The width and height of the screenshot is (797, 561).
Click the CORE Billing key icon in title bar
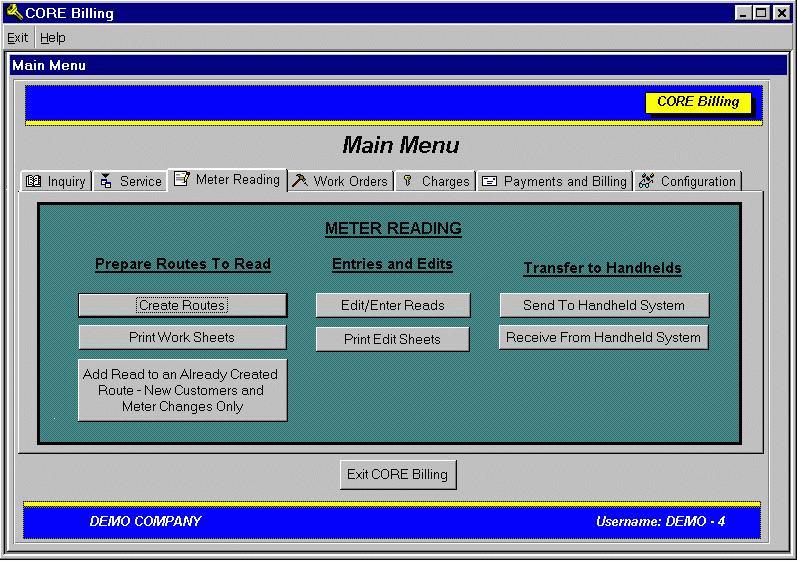point(14,12)
